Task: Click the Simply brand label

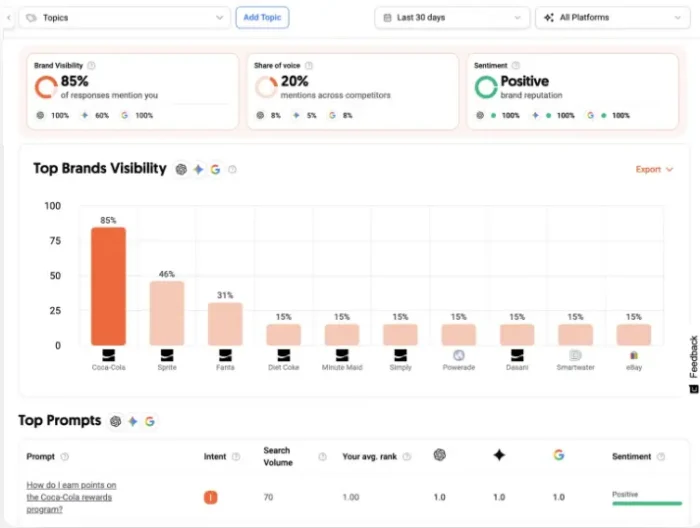Action: pyautogui.click(x=400, y=367)
